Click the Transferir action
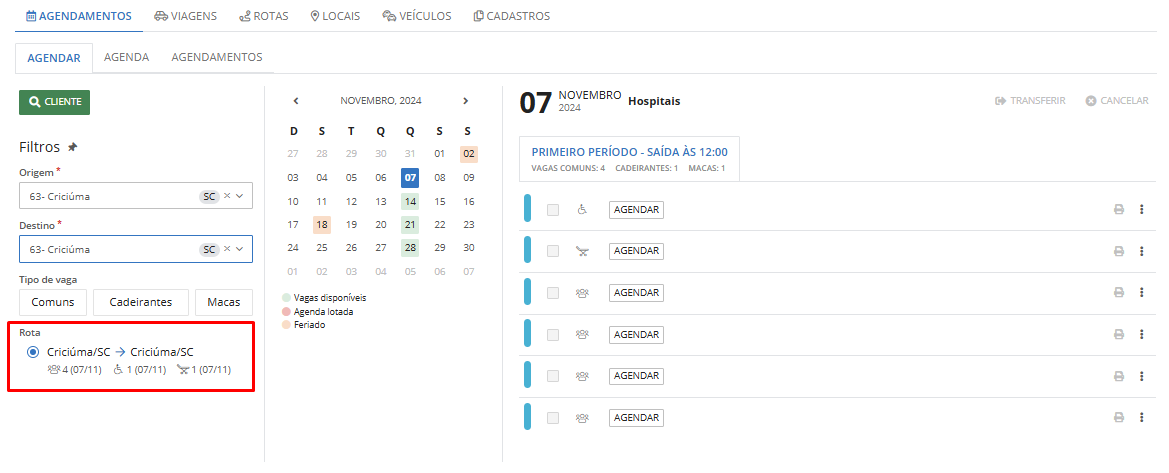The image size is (1169, 473). point(1030,101)
